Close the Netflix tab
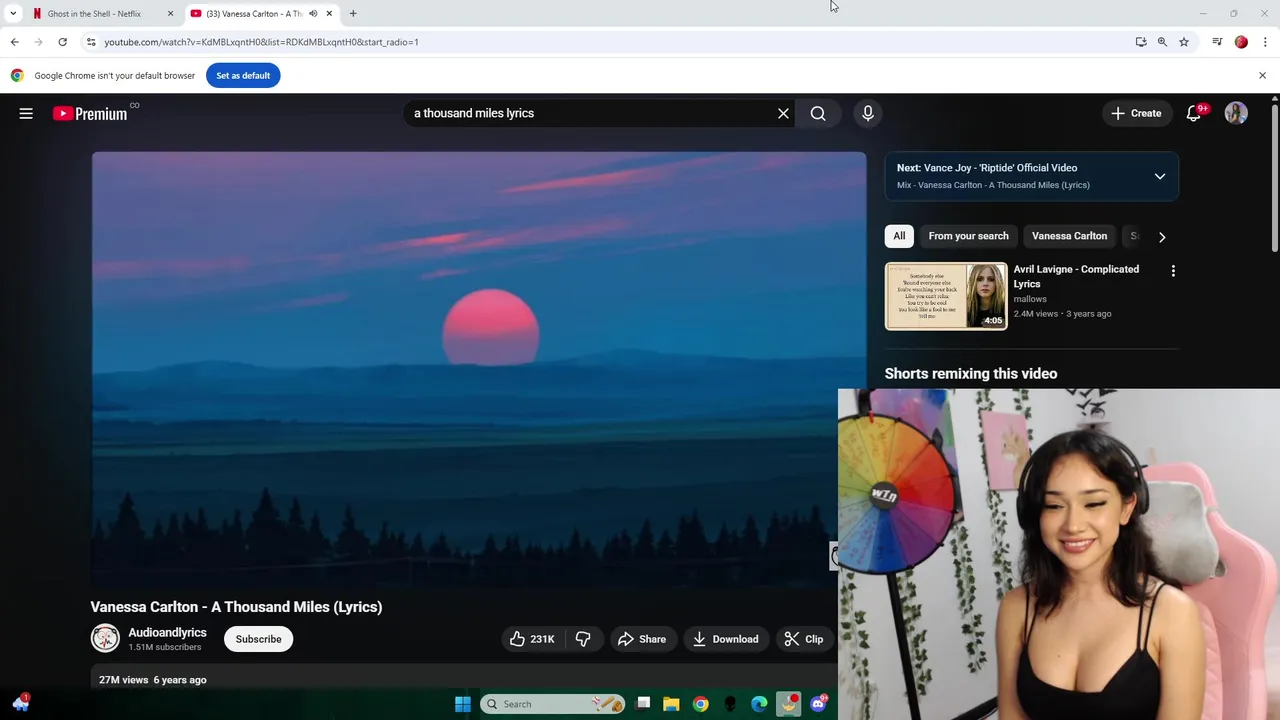The image size is (1280, 720). pyautogui.click(x=170, y=14)
